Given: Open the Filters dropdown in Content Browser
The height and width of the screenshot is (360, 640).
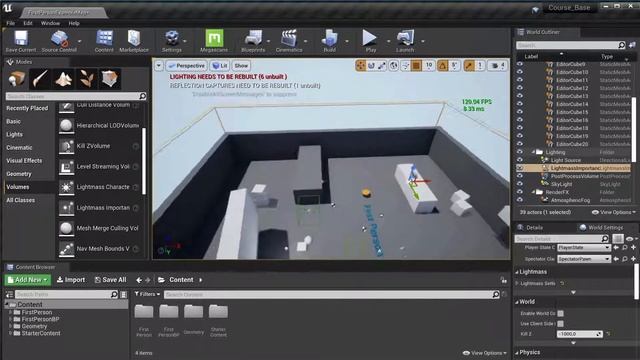Looking at the screenshot, I should point(147,294).
